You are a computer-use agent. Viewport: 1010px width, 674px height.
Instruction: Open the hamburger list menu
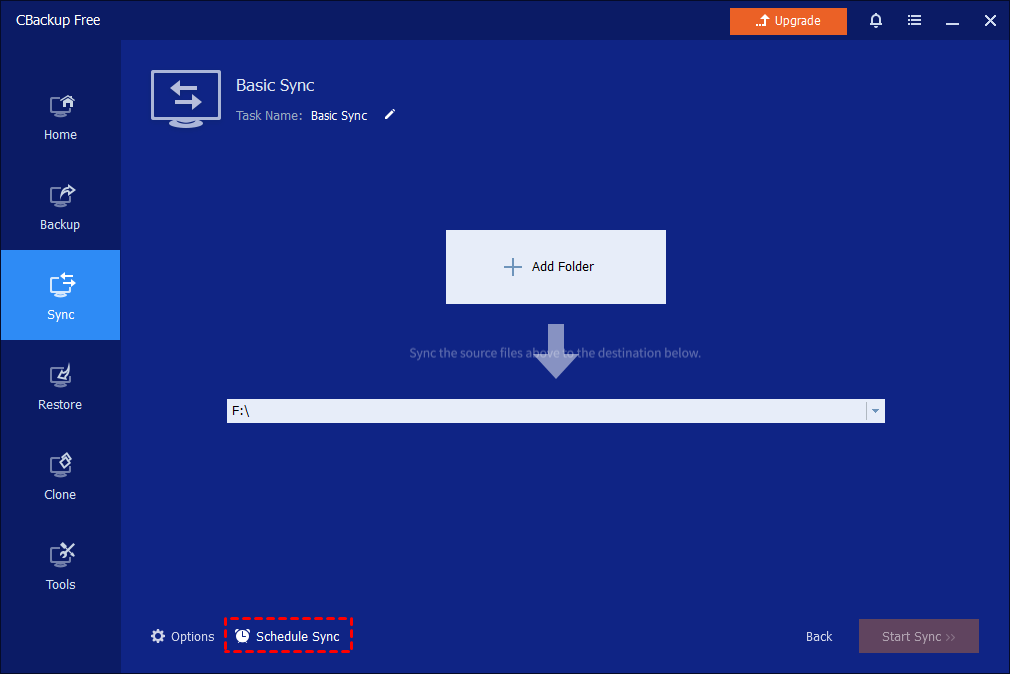tap(914, 21)
